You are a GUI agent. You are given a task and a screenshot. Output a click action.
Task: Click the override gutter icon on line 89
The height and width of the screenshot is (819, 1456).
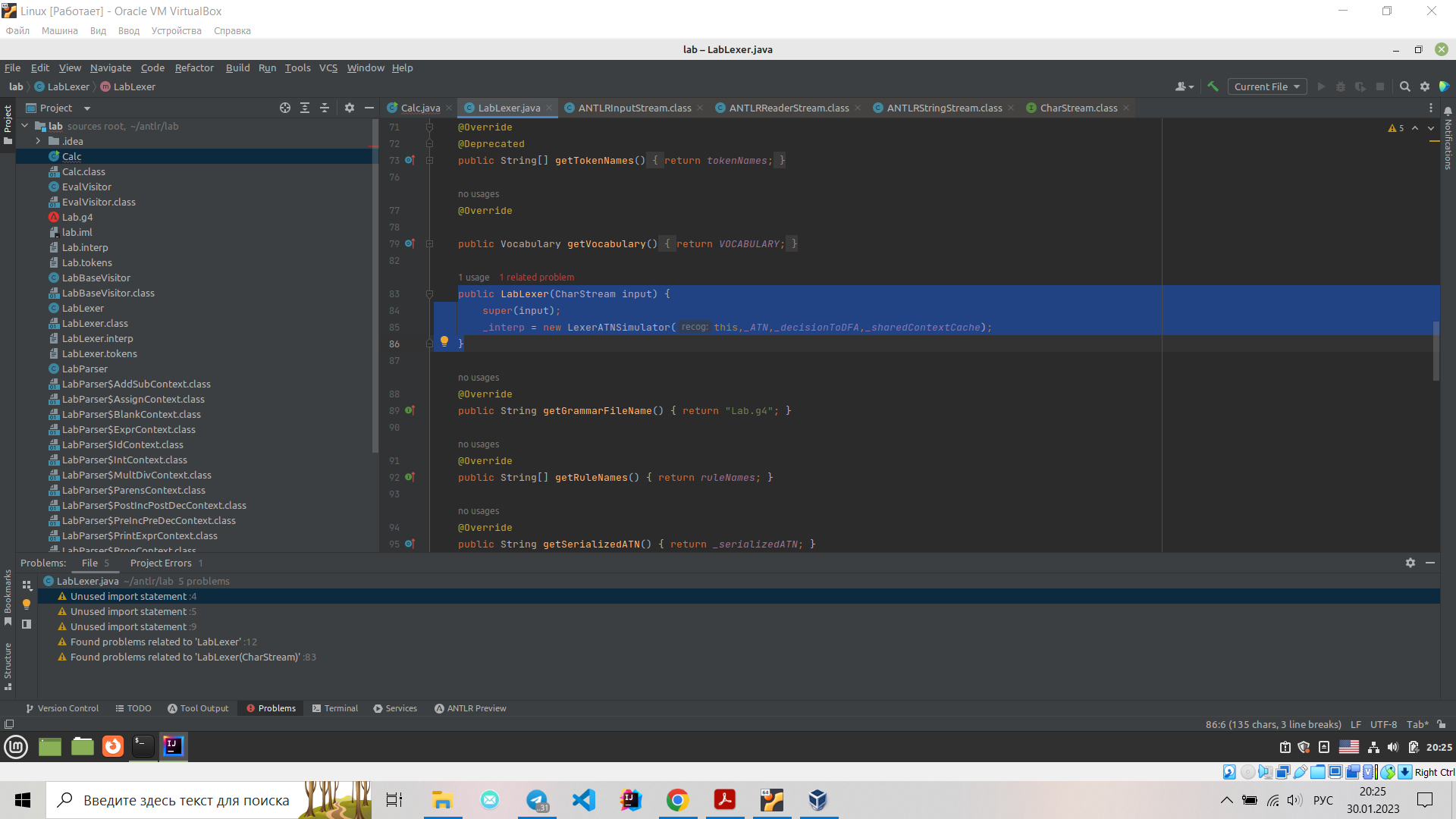409,410
